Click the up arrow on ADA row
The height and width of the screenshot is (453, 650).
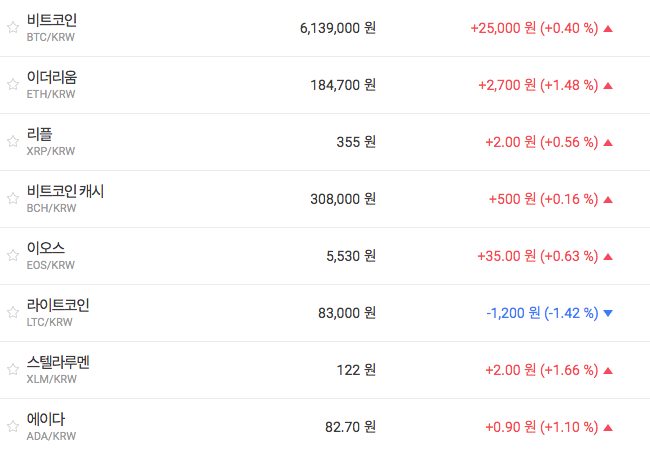click(608, 427)
